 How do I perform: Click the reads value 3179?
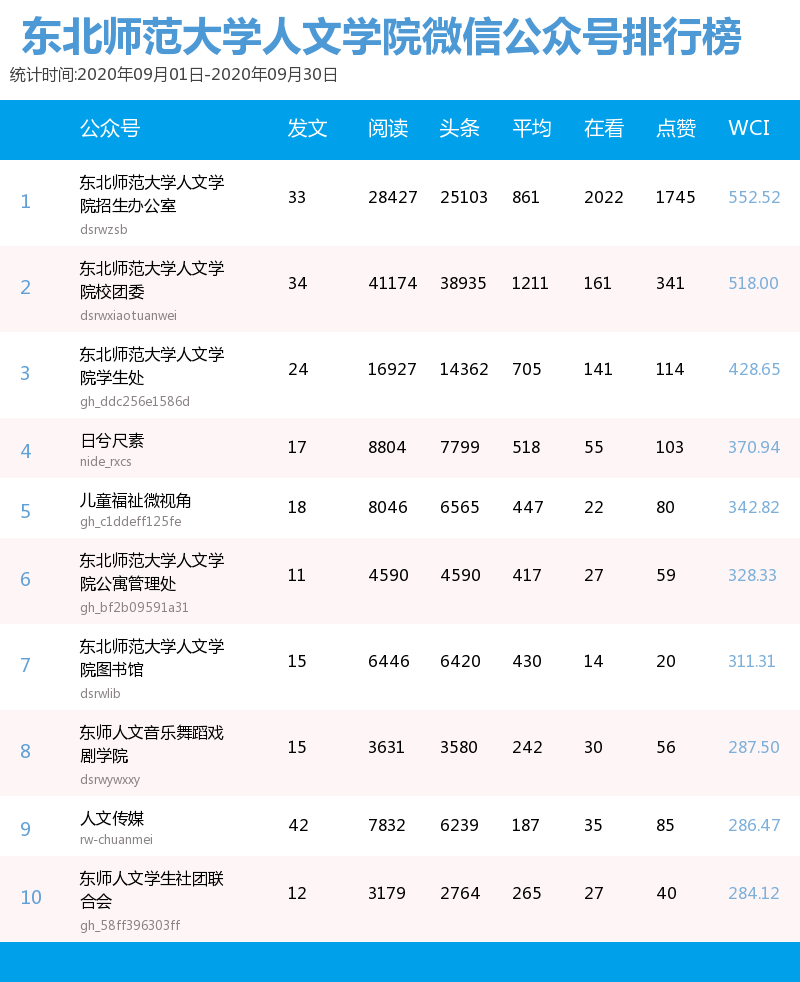point(387,893)
